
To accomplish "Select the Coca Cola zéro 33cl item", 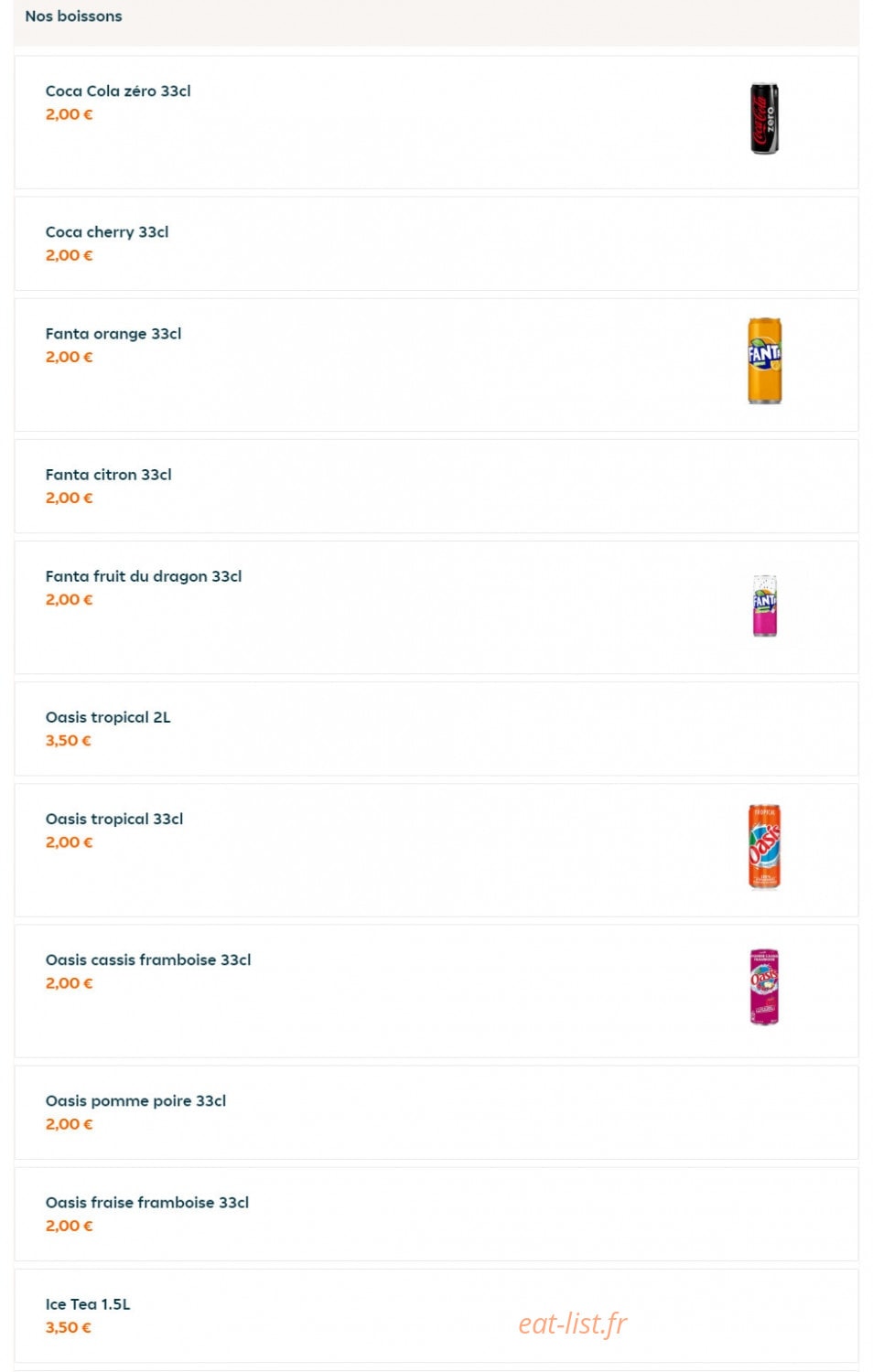I will coord(436,123).
